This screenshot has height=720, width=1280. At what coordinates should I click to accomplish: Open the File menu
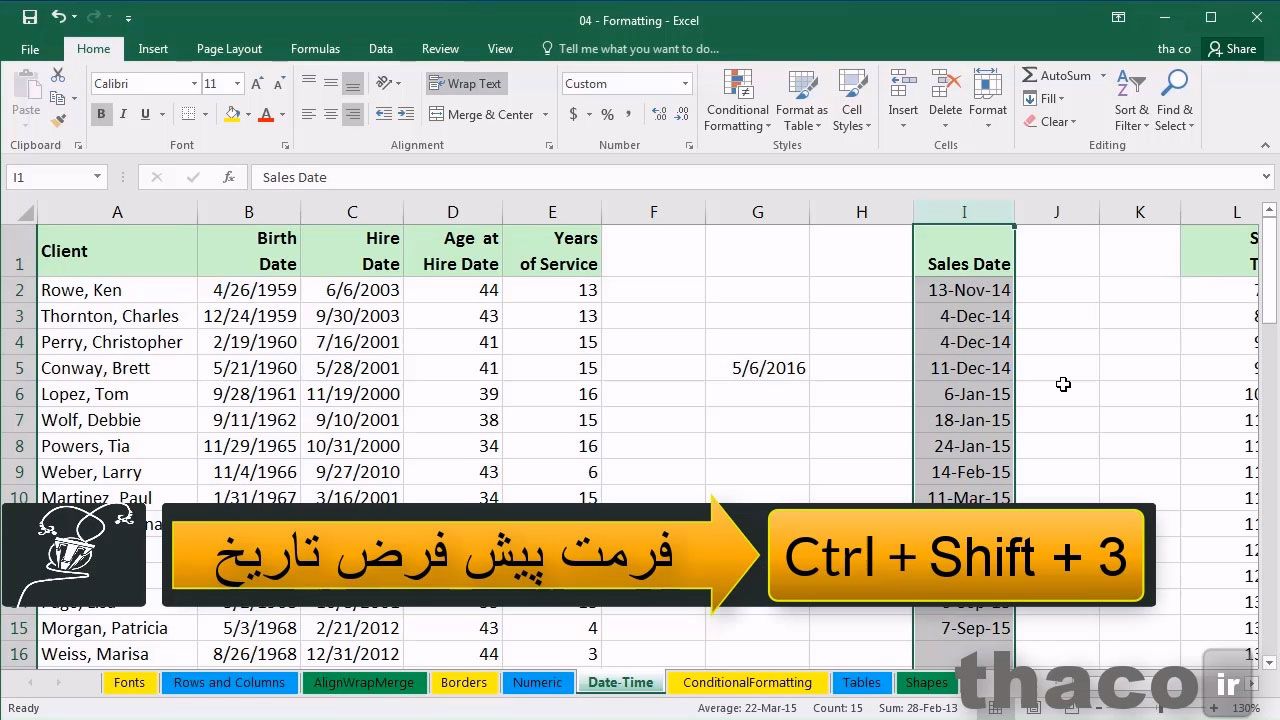[x=30, y=49]
